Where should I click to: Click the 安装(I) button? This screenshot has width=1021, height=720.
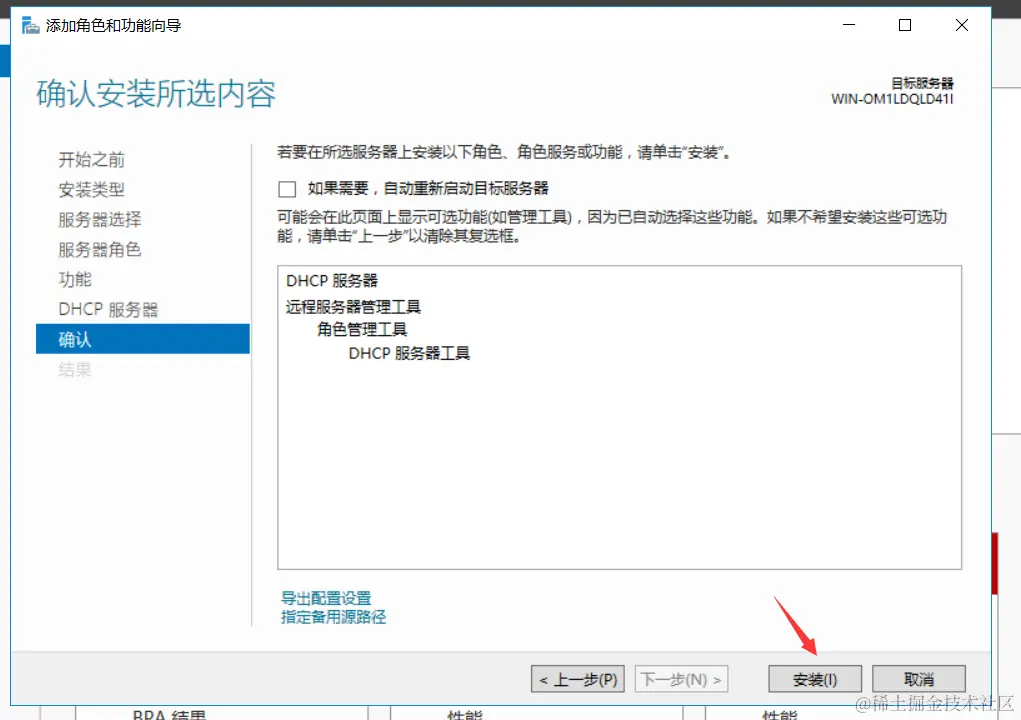point(815,680)
